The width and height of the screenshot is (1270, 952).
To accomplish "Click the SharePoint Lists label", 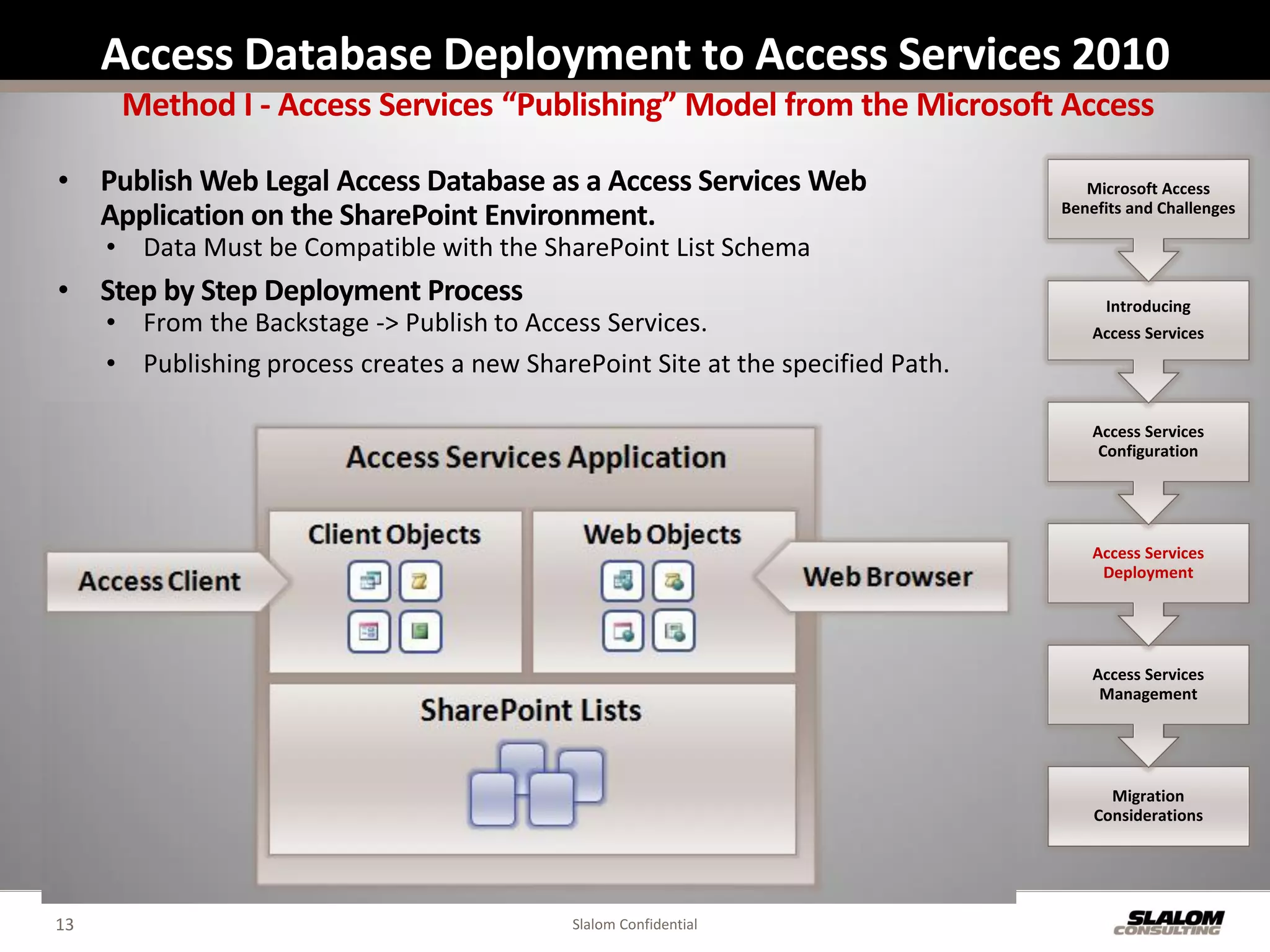I will [531, 710].
